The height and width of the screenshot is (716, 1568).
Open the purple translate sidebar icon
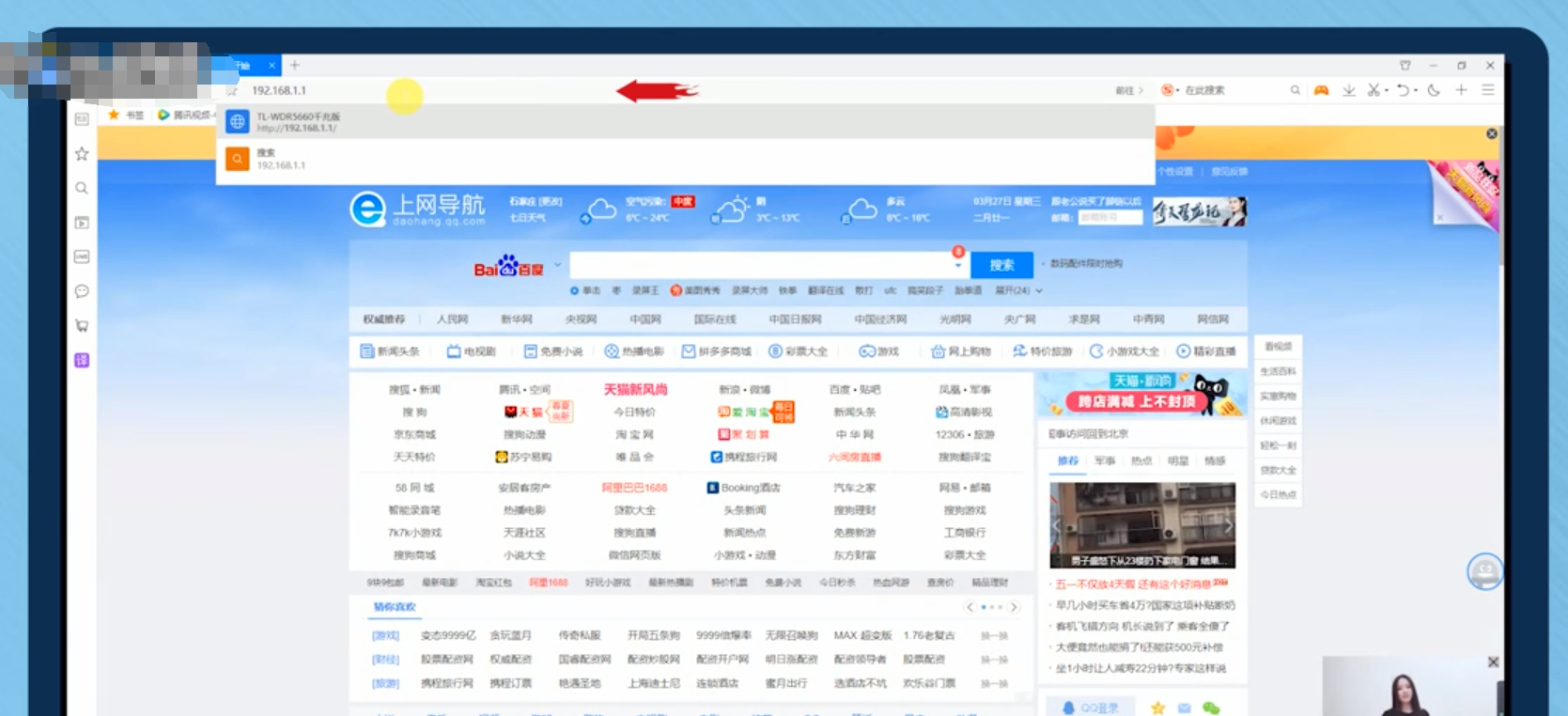[x=82, y=361]
